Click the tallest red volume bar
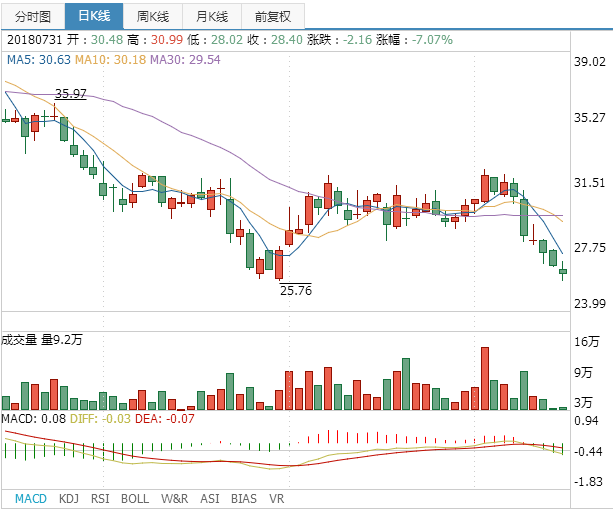This screenshot has width=613, height=512. point(485,378)
